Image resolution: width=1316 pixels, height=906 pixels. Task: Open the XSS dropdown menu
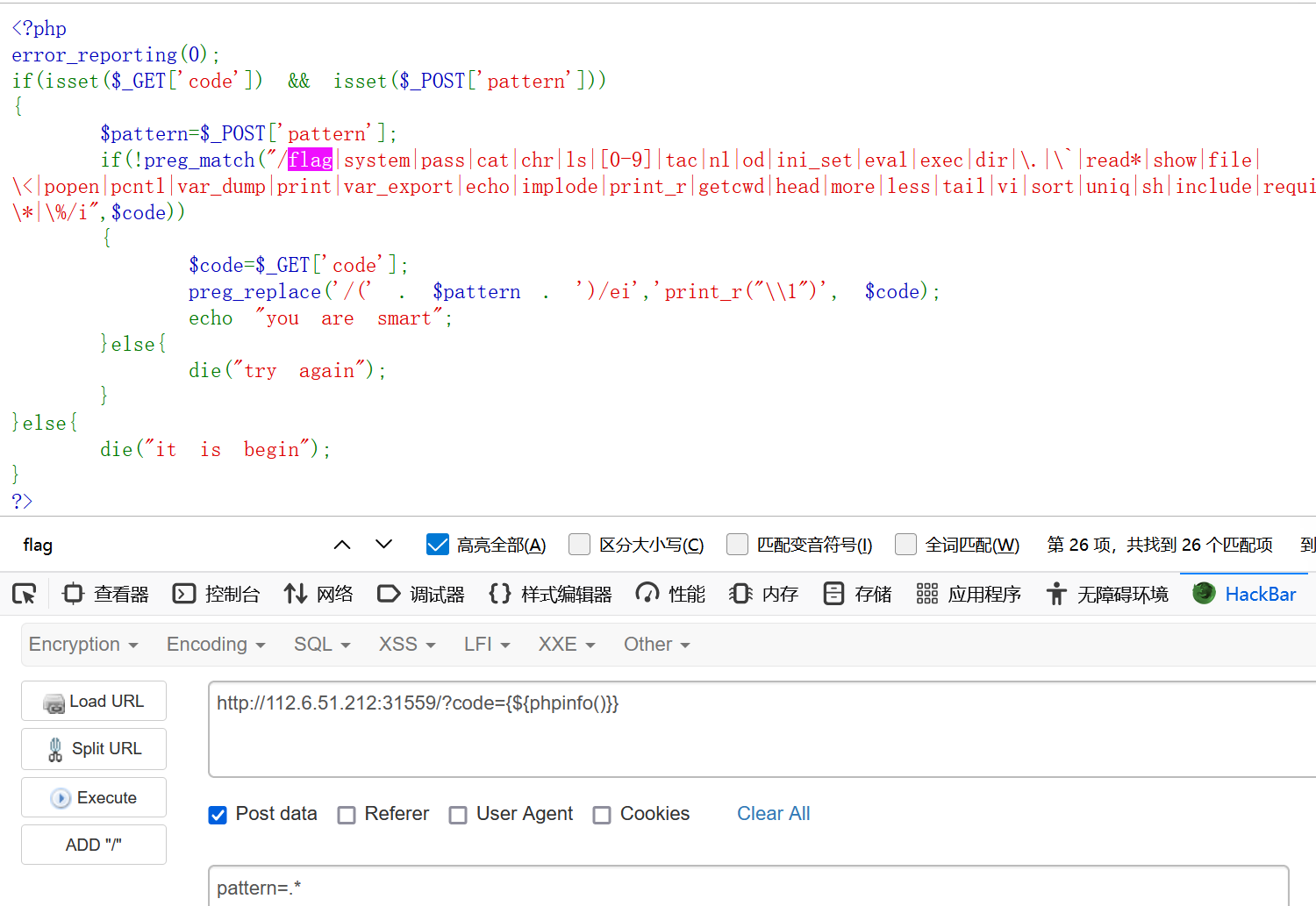407,645
